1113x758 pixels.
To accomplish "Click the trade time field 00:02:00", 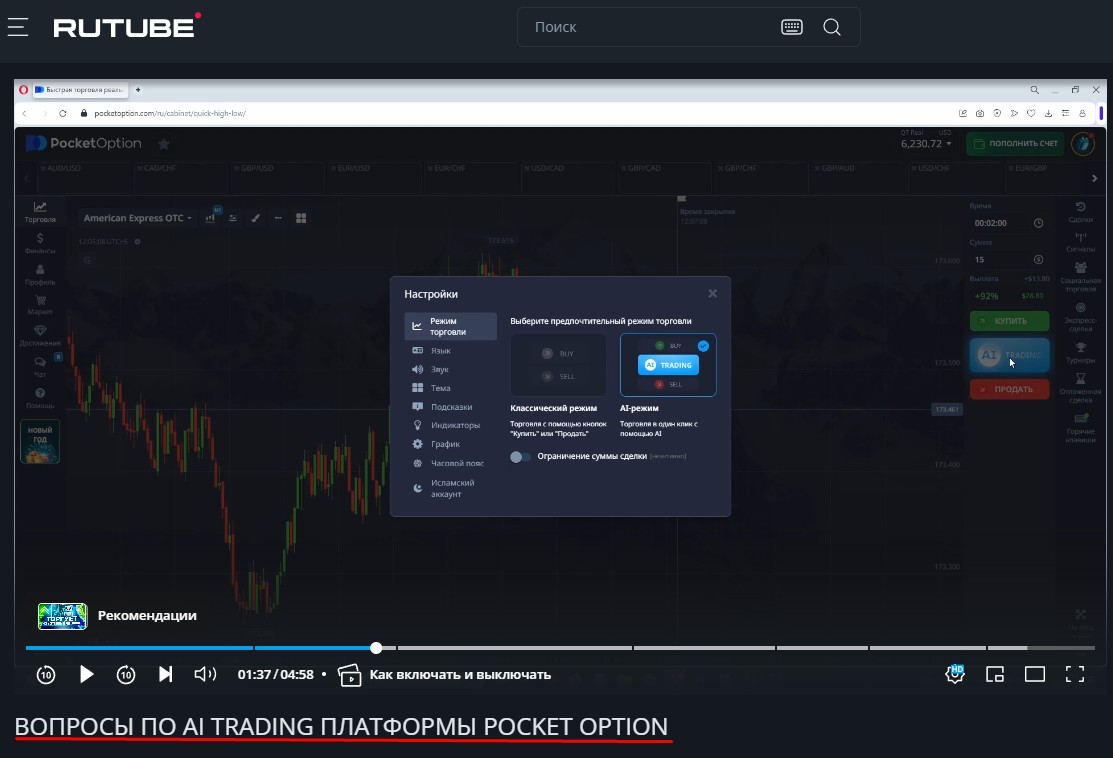I will 1009,223.
